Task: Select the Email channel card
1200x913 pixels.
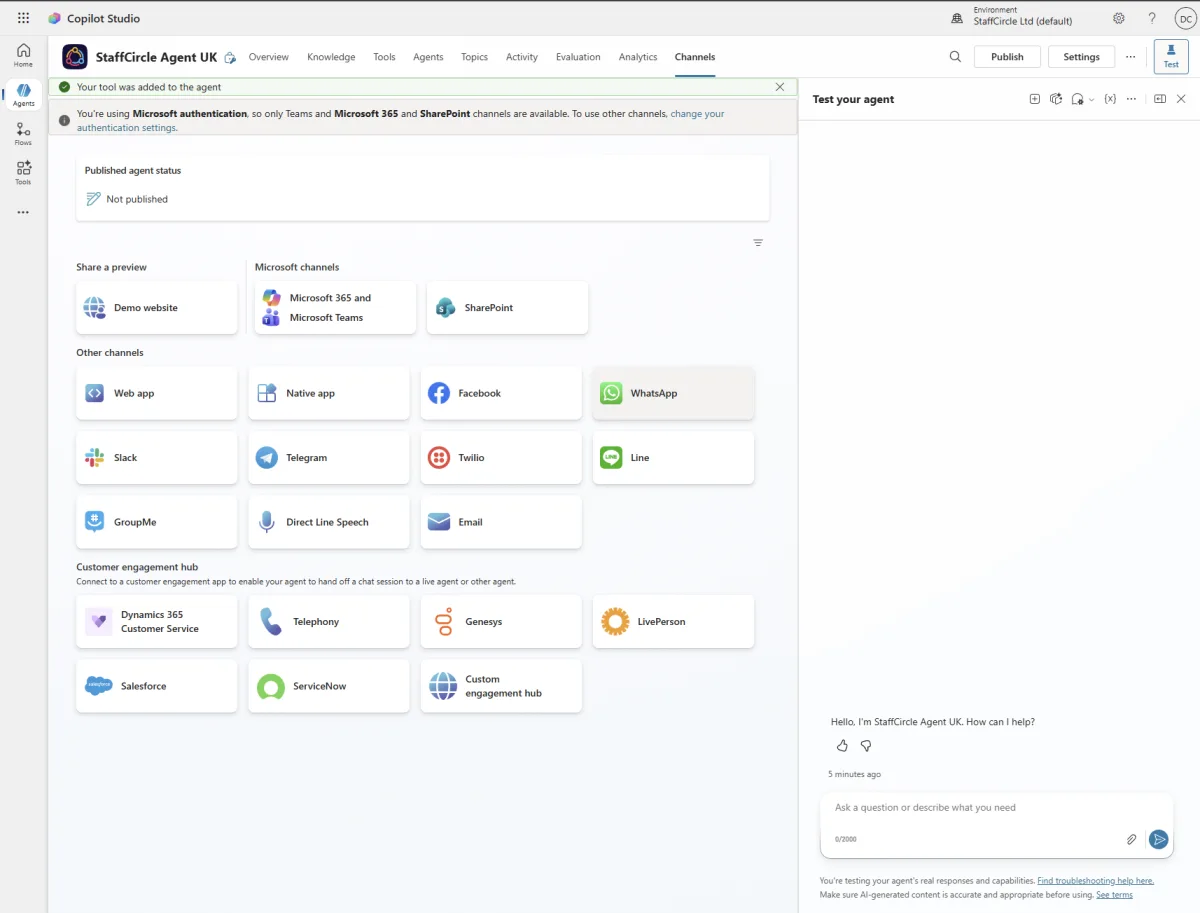Action: point(501,522)
